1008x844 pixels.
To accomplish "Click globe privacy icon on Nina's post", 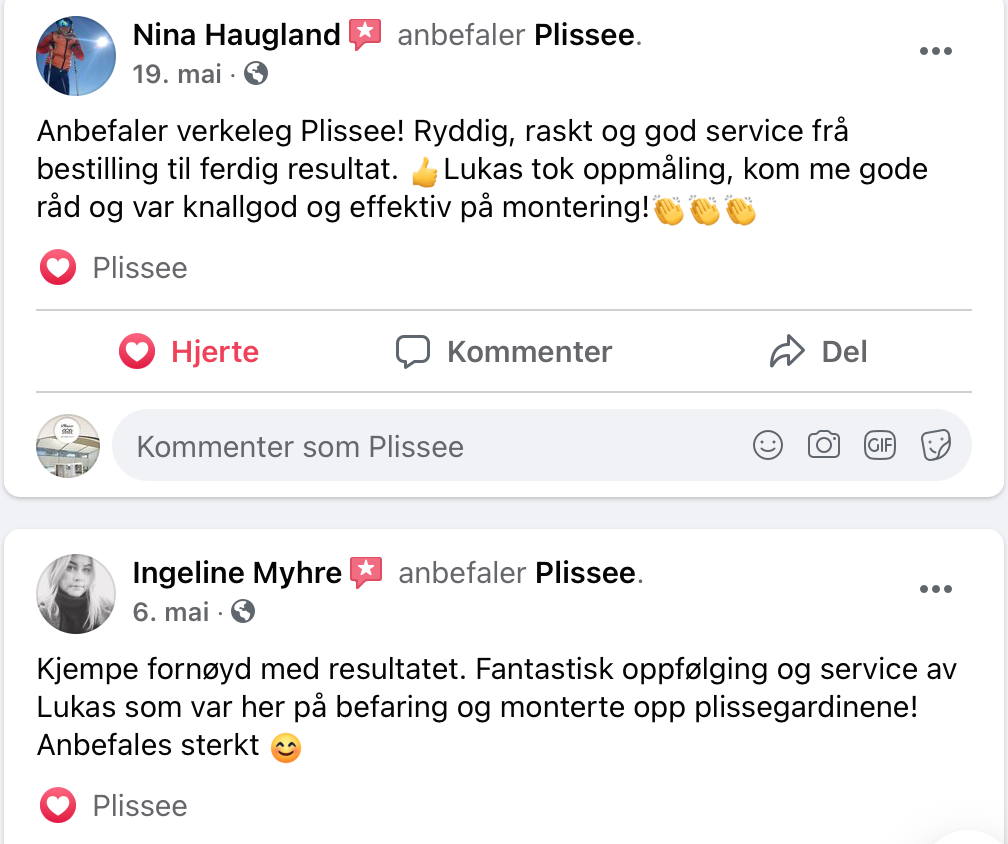I will pos(256,74).
